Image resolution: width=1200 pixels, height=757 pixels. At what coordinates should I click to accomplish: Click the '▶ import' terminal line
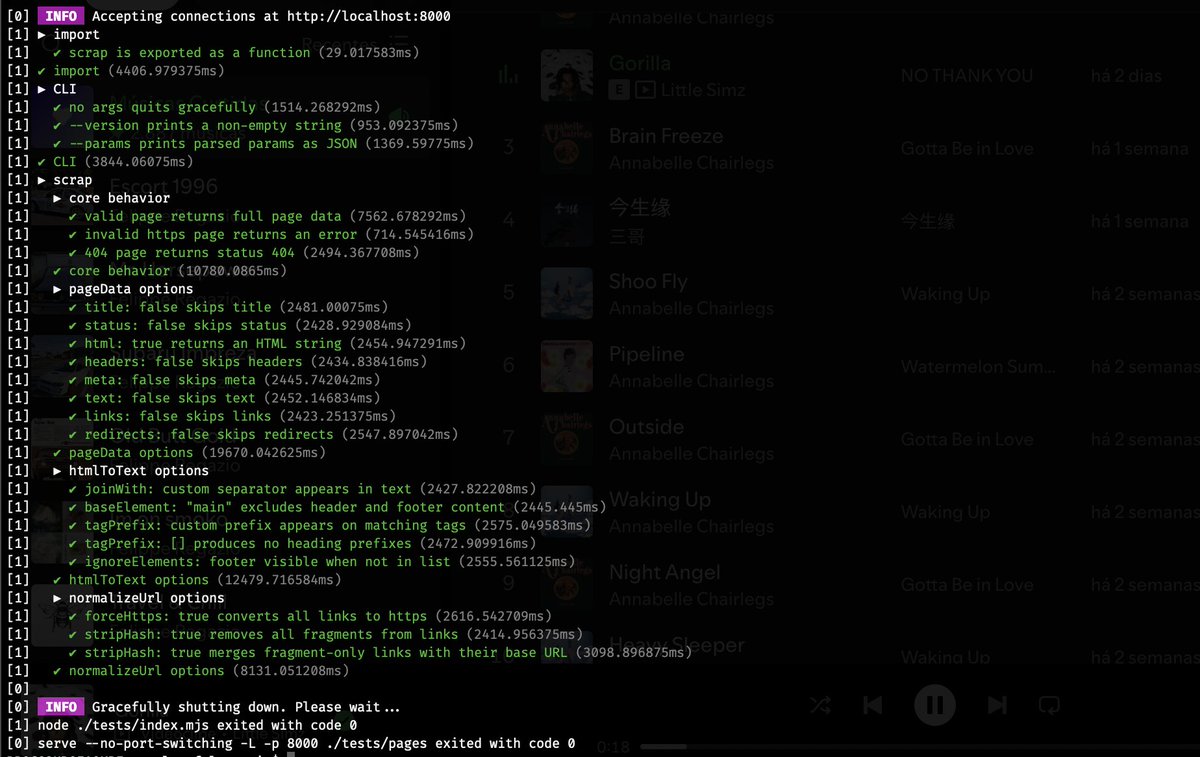68,34
